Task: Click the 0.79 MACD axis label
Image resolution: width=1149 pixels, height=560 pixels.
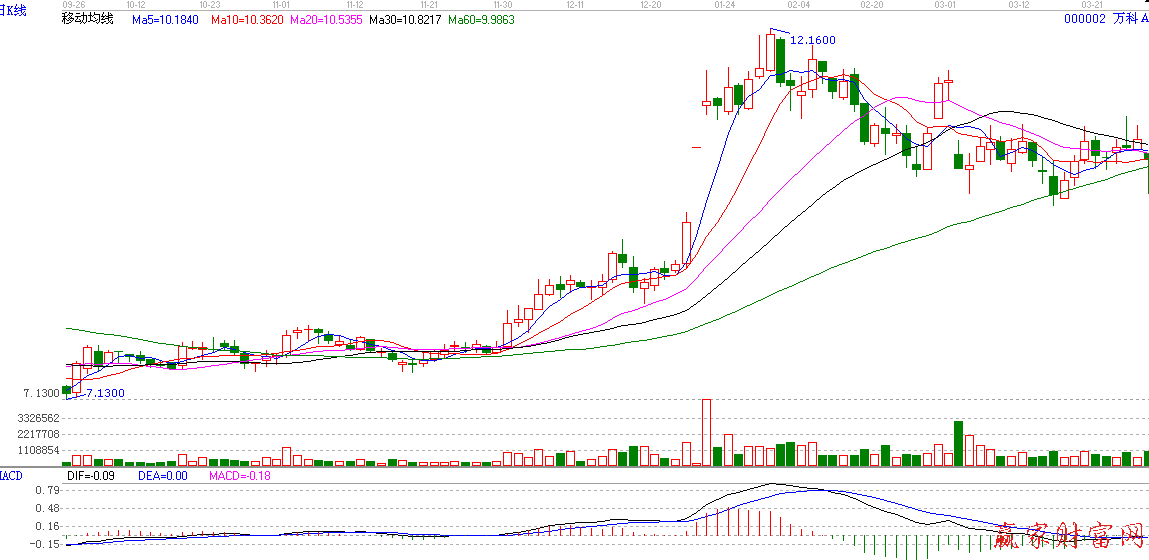Action: point(45,491)
